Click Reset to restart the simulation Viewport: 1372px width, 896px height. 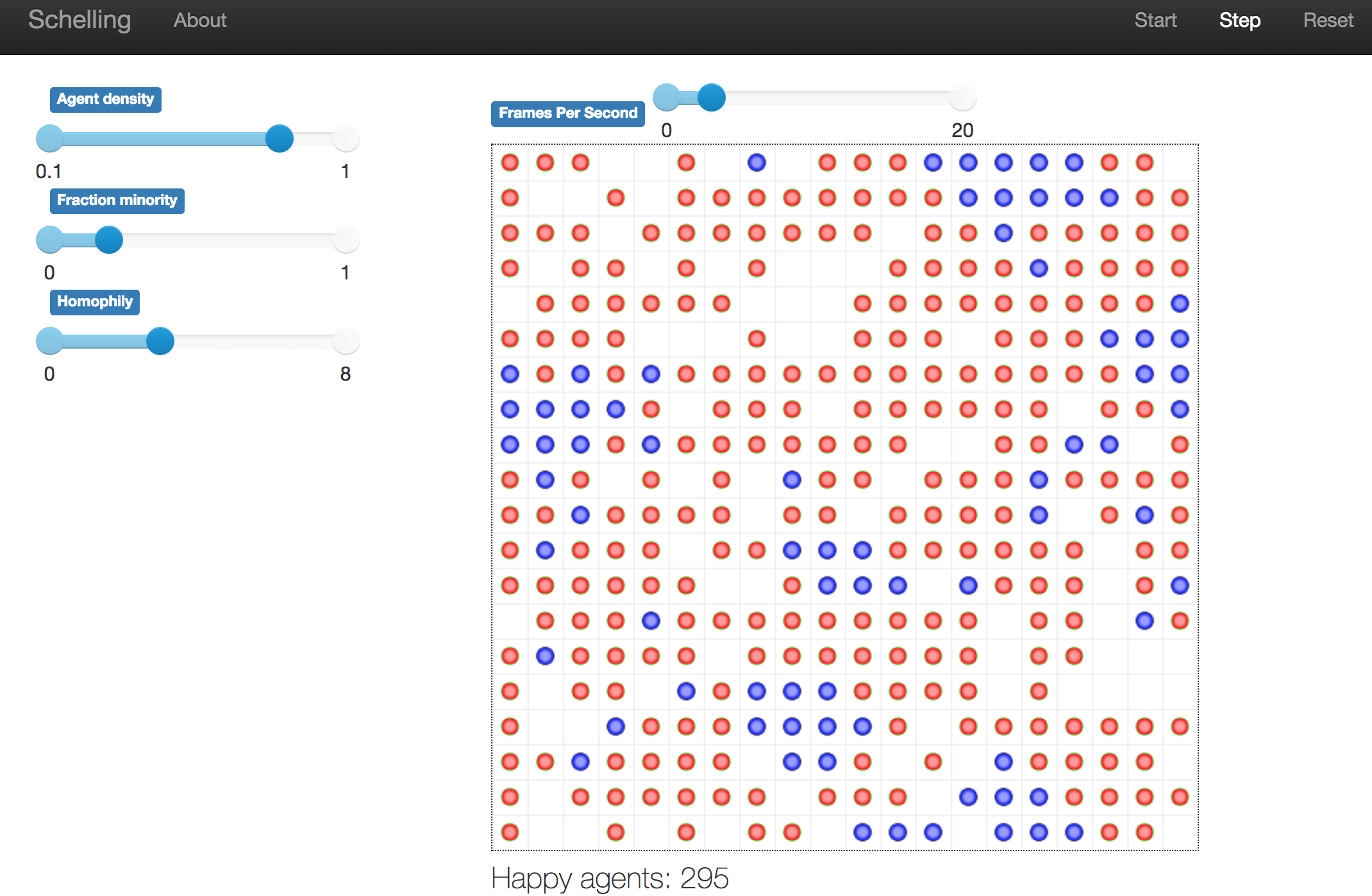tap(1328, 20)
